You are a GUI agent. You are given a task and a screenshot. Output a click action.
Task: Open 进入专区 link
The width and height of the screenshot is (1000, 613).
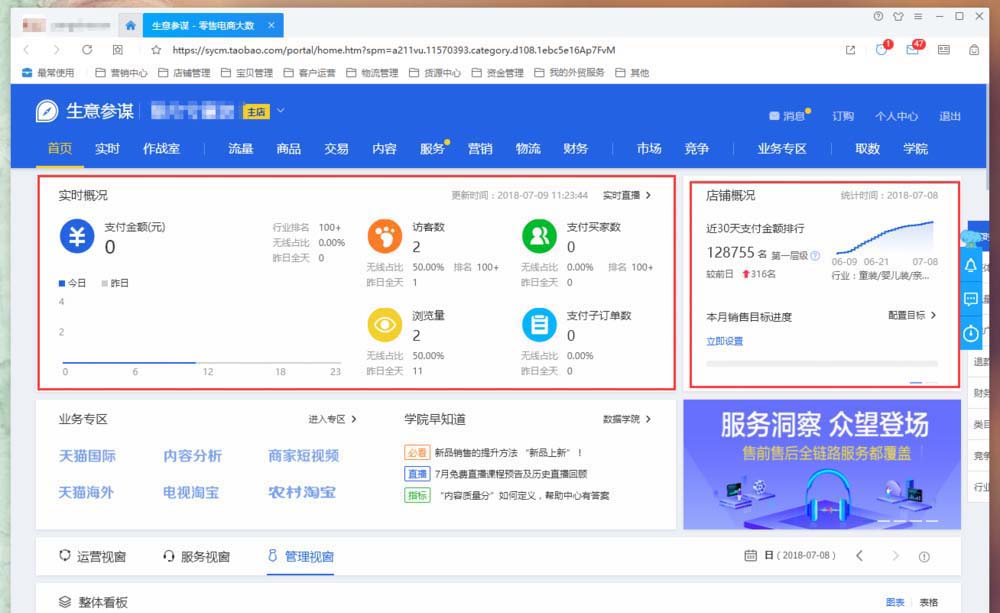[x=332, y=419]
